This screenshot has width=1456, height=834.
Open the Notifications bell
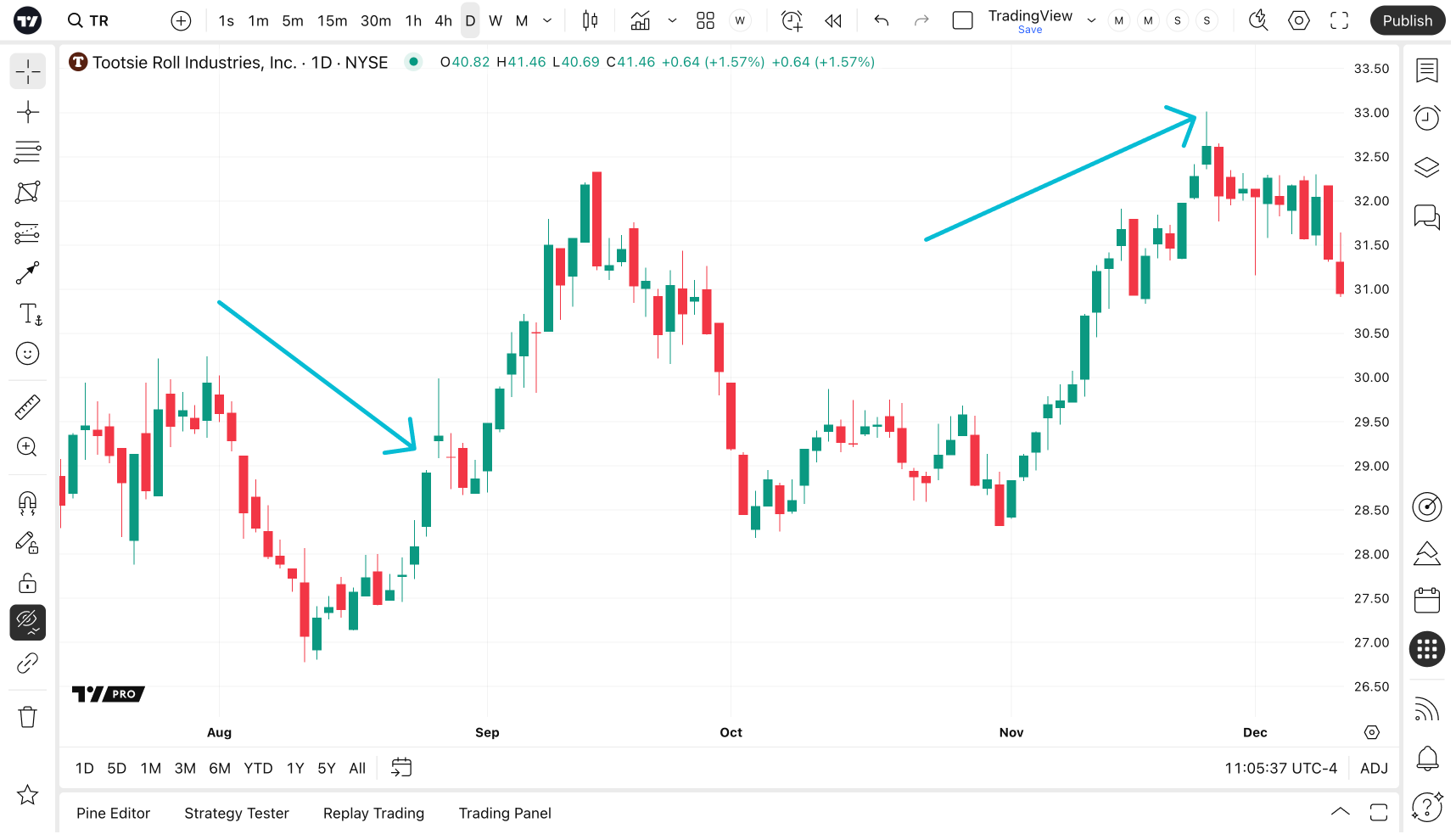click(x=1427, y=758)
